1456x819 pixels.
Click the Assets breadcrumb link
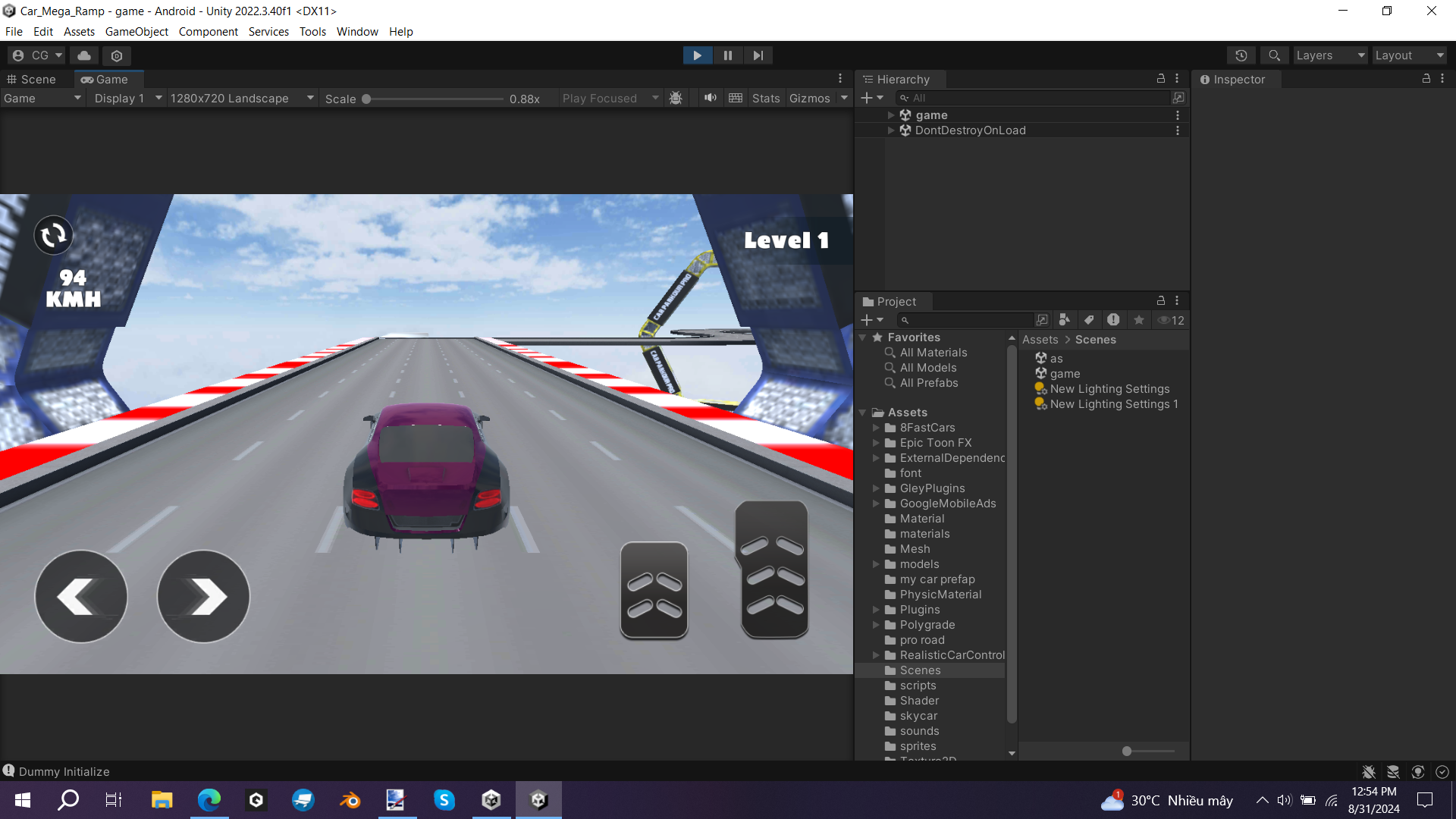pyautogui.click(x=1040, y=340)
